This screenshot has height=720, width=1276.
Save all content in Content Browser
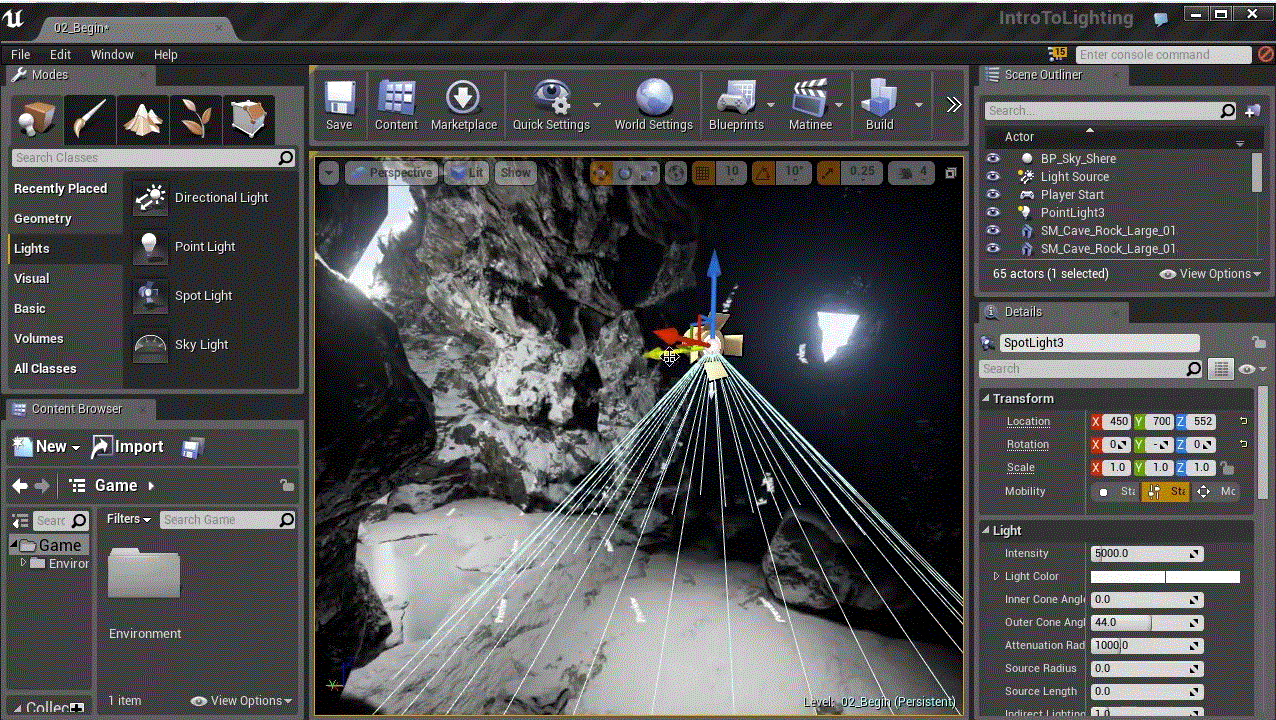193,447
